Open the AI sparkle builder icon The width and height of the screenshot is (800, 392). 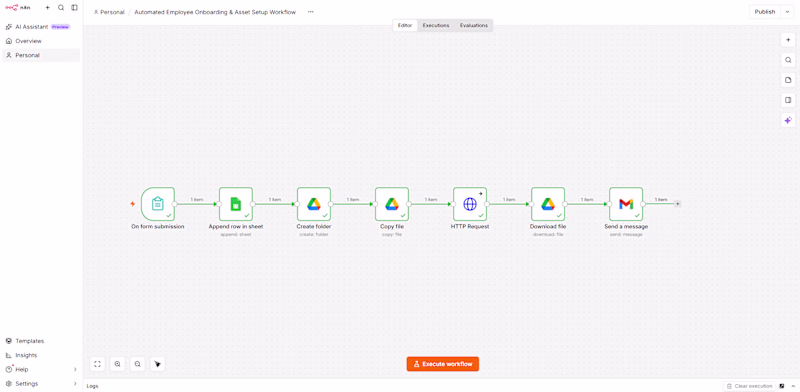coord(788,120)
